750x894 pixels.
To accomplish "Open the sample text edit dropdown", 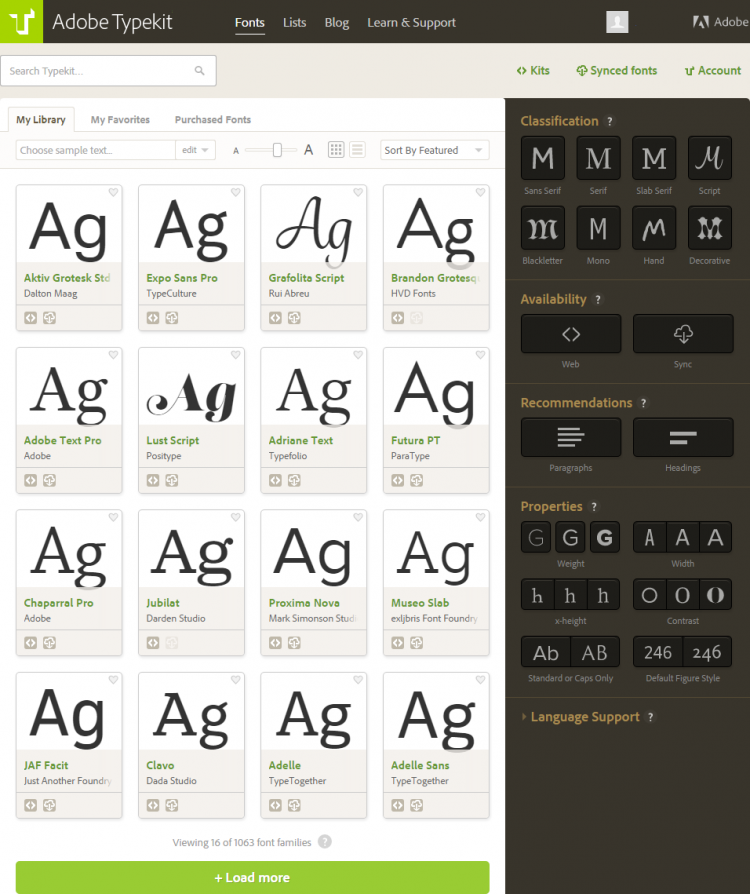I will (195, 150).
